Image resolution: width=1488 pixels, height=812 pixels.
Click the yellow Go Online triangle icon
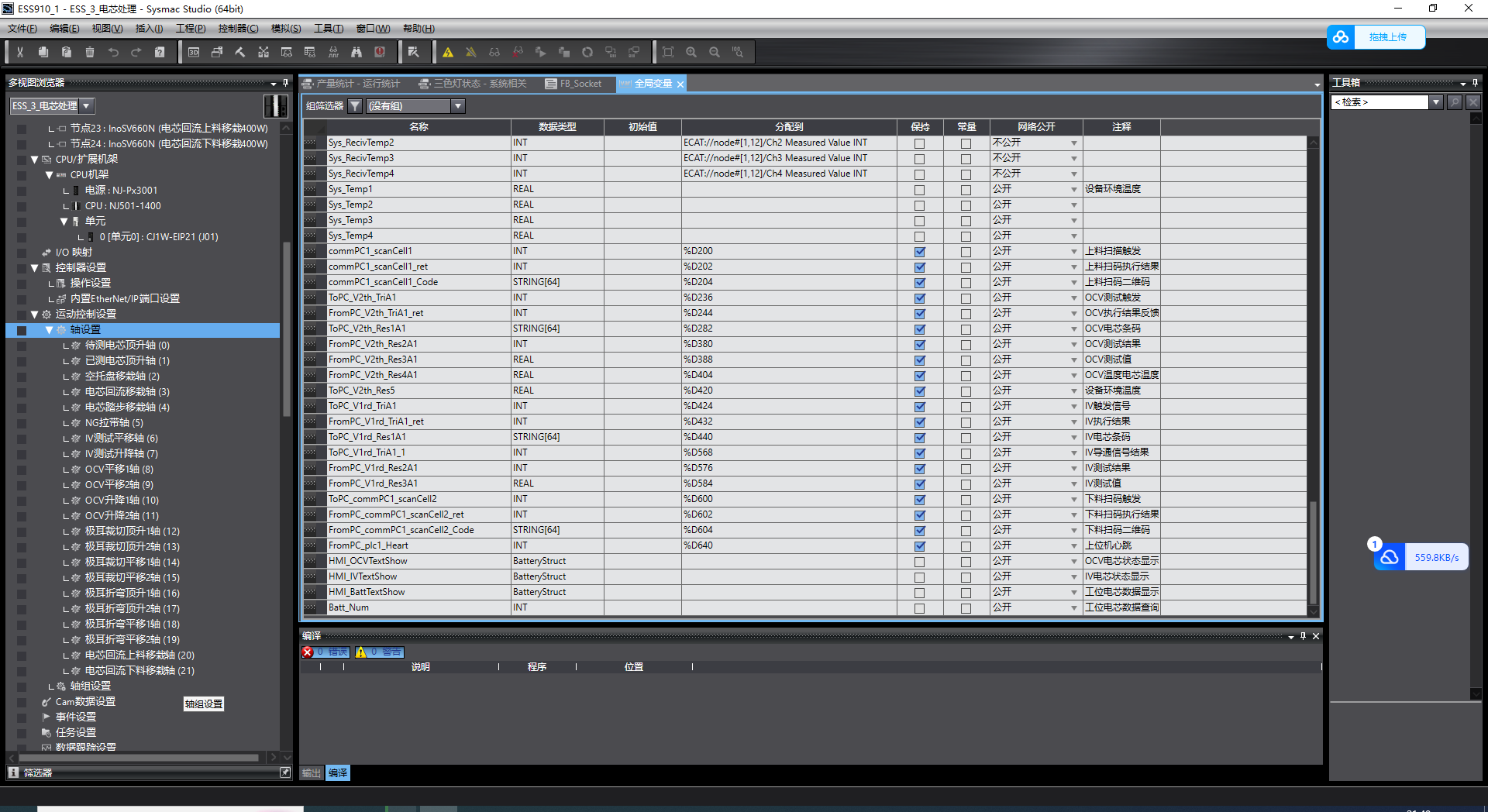pyautogui.click(x=448, y=52)
